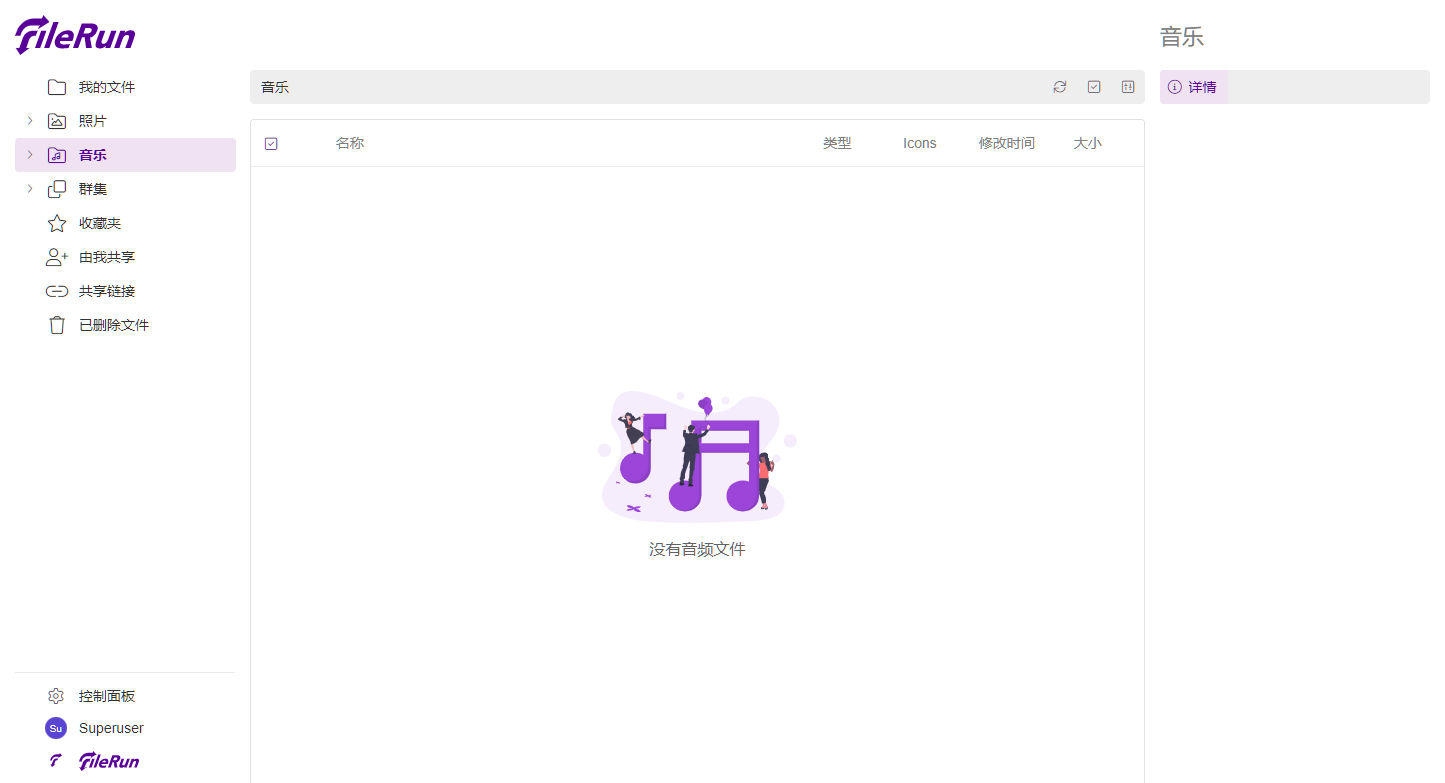Click the 收藏夹 star icon
The height and width of the screenshot is (783, 1445).
(57, 223)
